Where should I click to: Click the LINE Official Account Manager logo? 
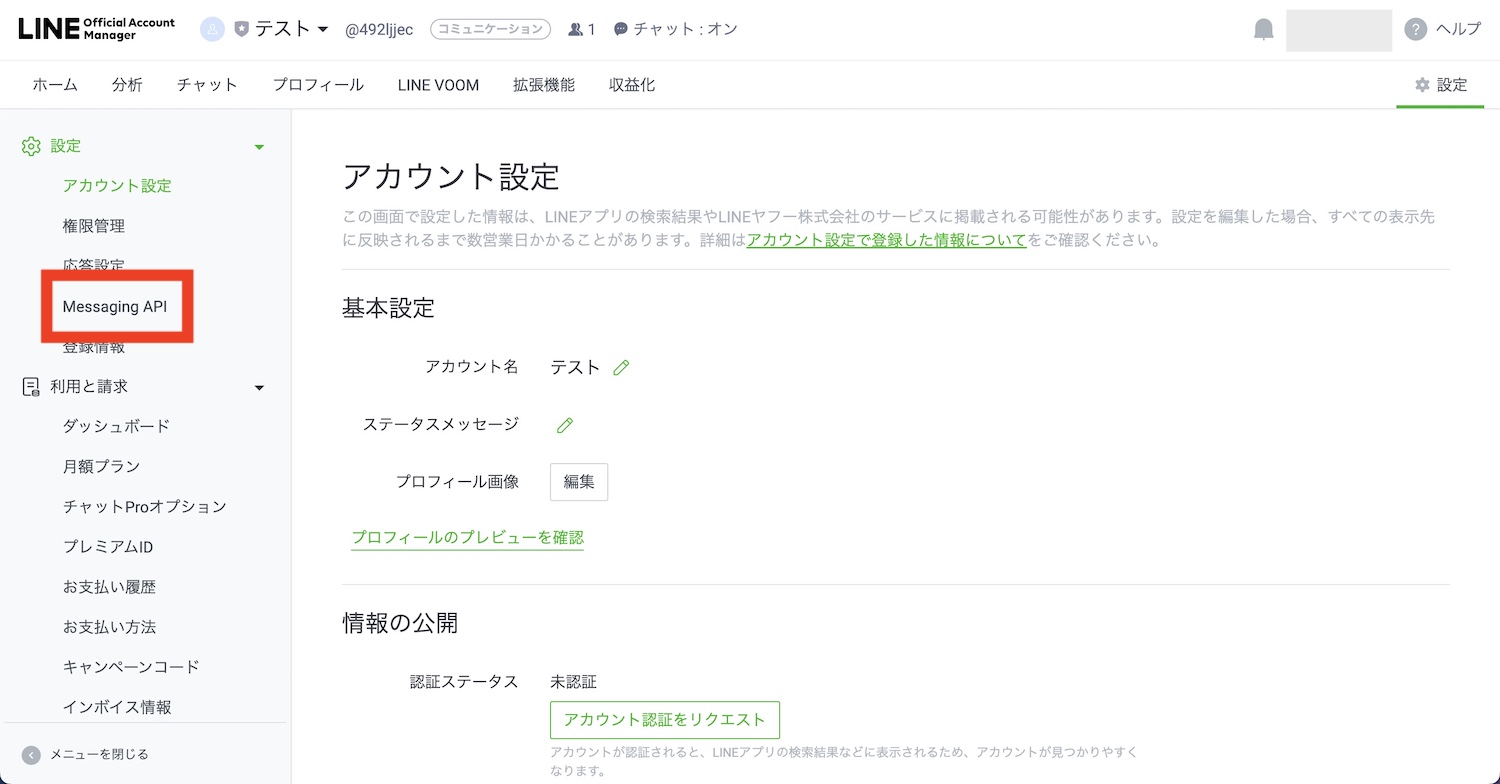point(97,29)
